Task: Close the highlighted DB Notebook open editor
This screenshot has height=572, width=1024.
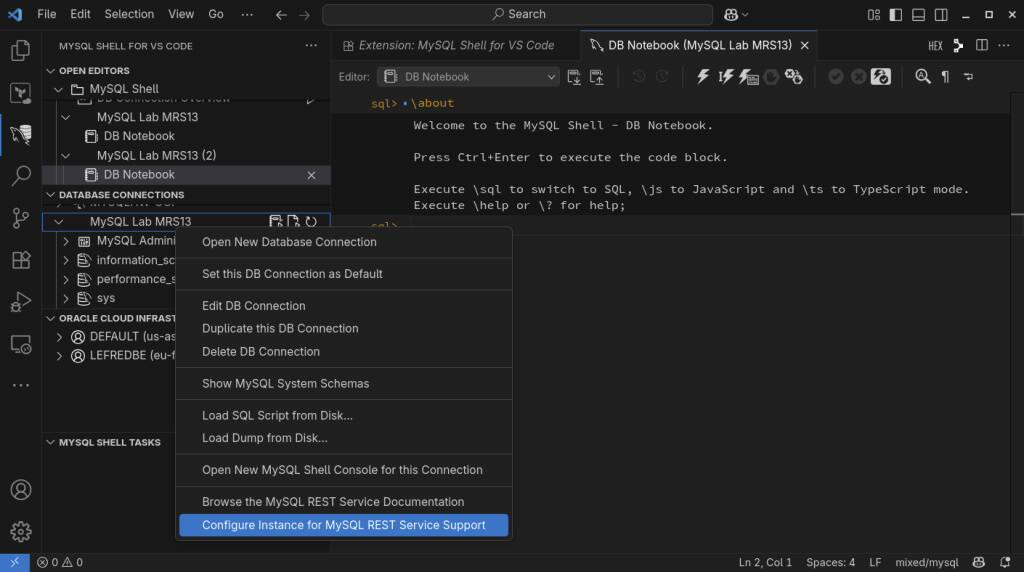Action: pyautogui.click(x=312, y=175)
